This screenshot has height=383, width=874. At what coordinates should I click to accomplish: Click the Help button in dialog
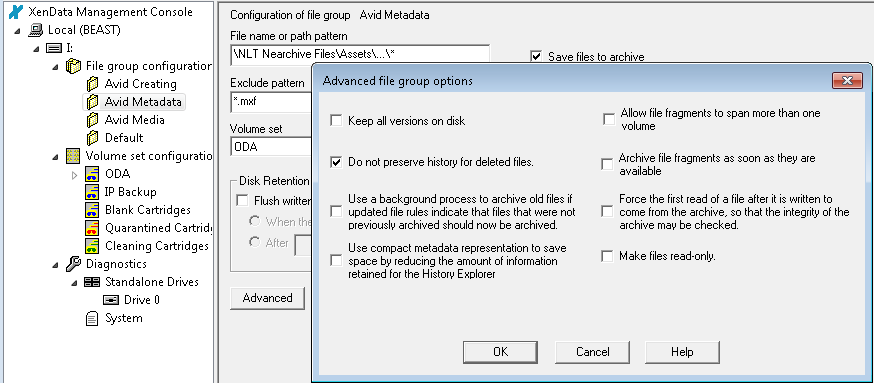[682, 352]
